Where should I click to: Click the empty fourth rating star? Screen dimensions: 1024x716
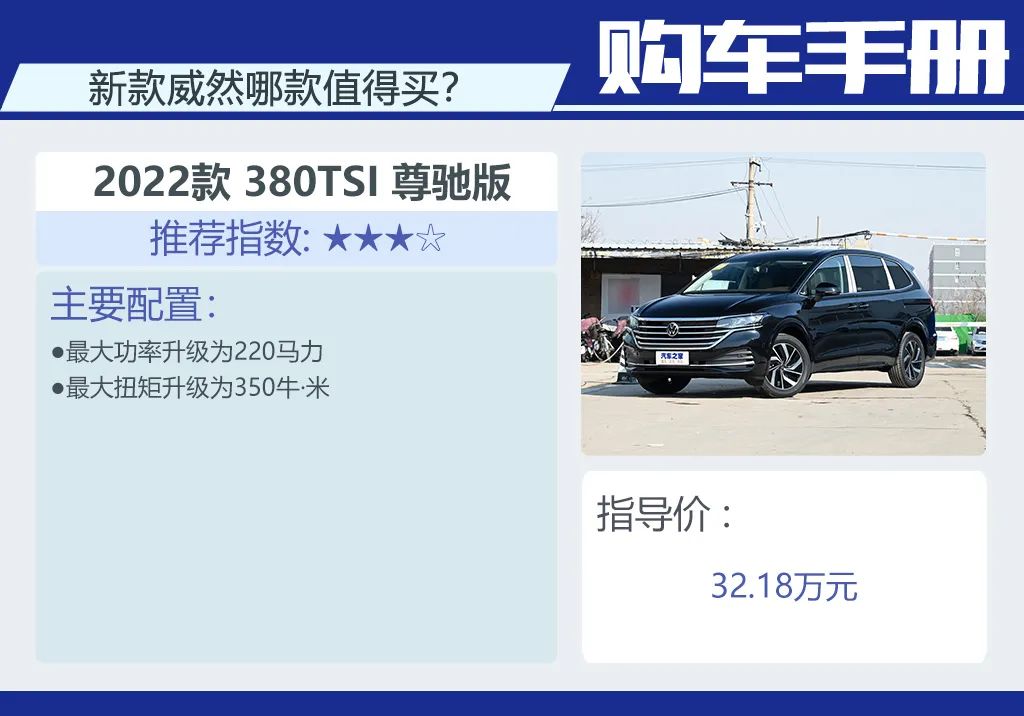[x=430, y=238]
